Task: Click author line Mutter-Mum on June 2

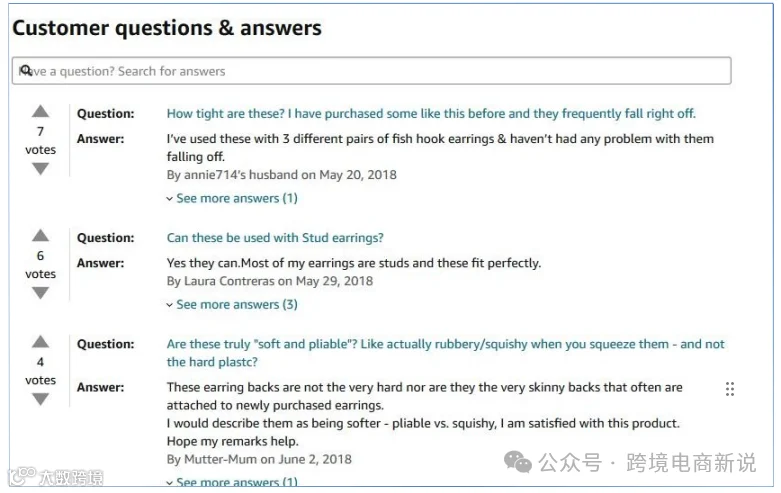Action: (259, 459)
